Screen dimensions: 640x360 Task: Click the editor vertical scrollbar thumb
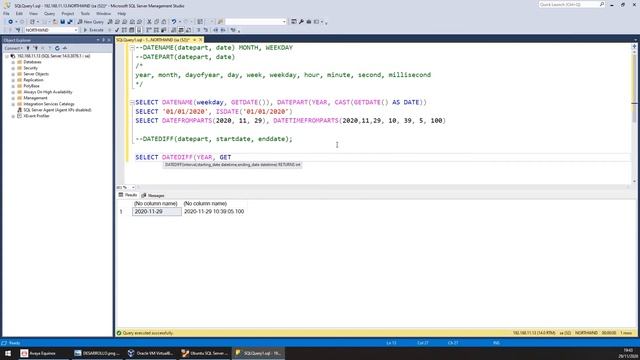[x=634, y=88]
